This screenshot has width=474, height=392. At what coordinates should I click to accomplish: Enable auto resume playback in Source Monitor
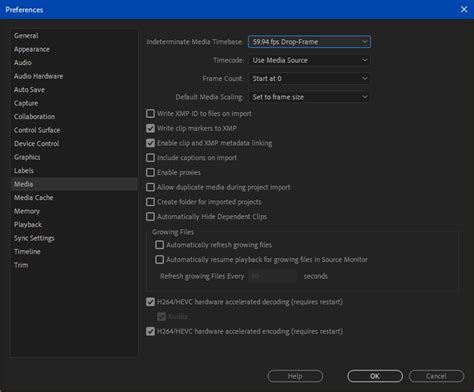click(160, 260)
